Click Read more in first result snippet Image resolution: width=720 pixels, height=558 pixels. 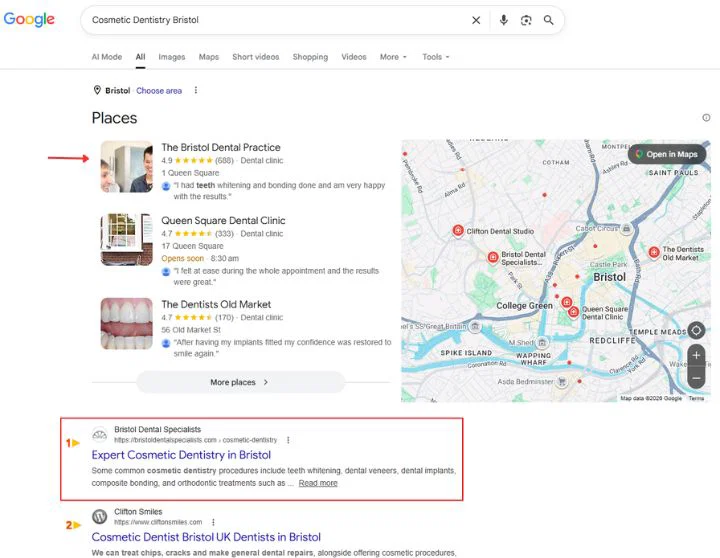click(x=318, y=483)
